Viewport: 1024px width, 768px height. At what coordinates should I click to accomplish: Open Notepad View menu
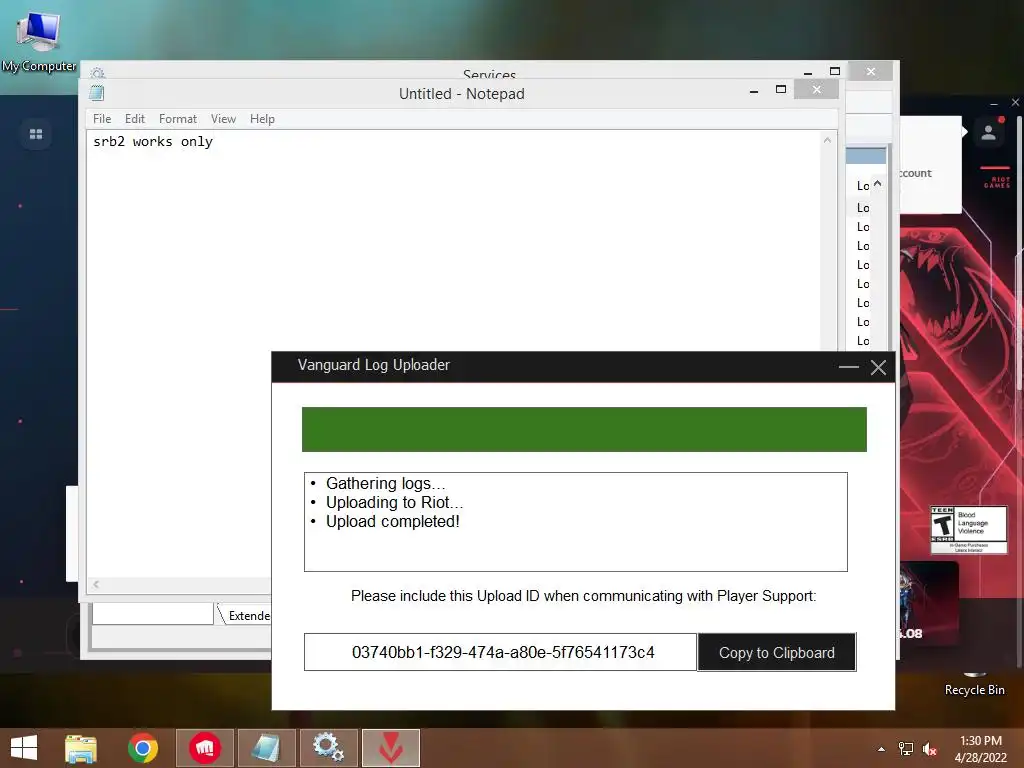pyautogui.click(x=223, y=119)
